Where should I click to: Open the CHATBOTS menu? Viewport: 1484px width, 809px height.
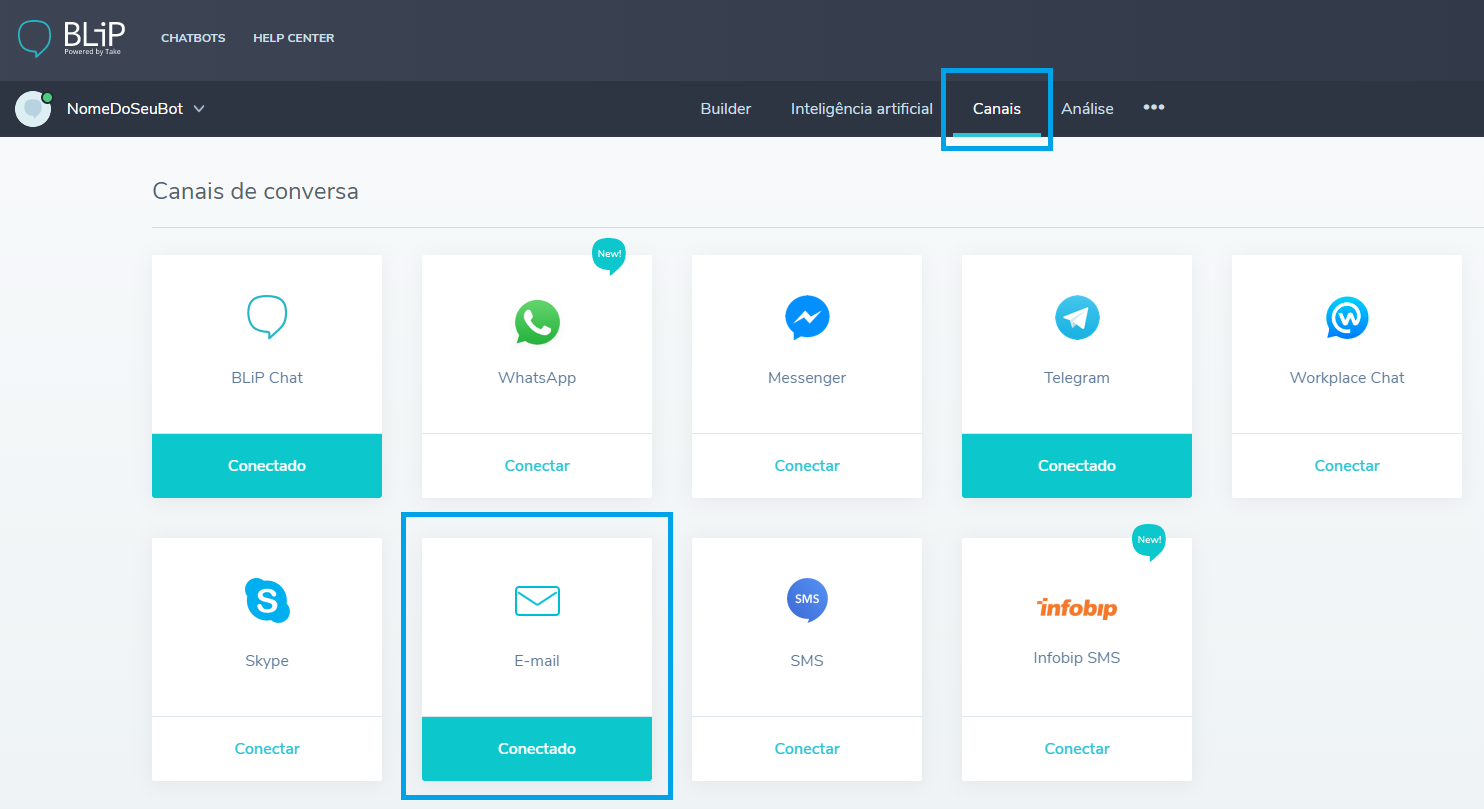[x=193, y=38]
